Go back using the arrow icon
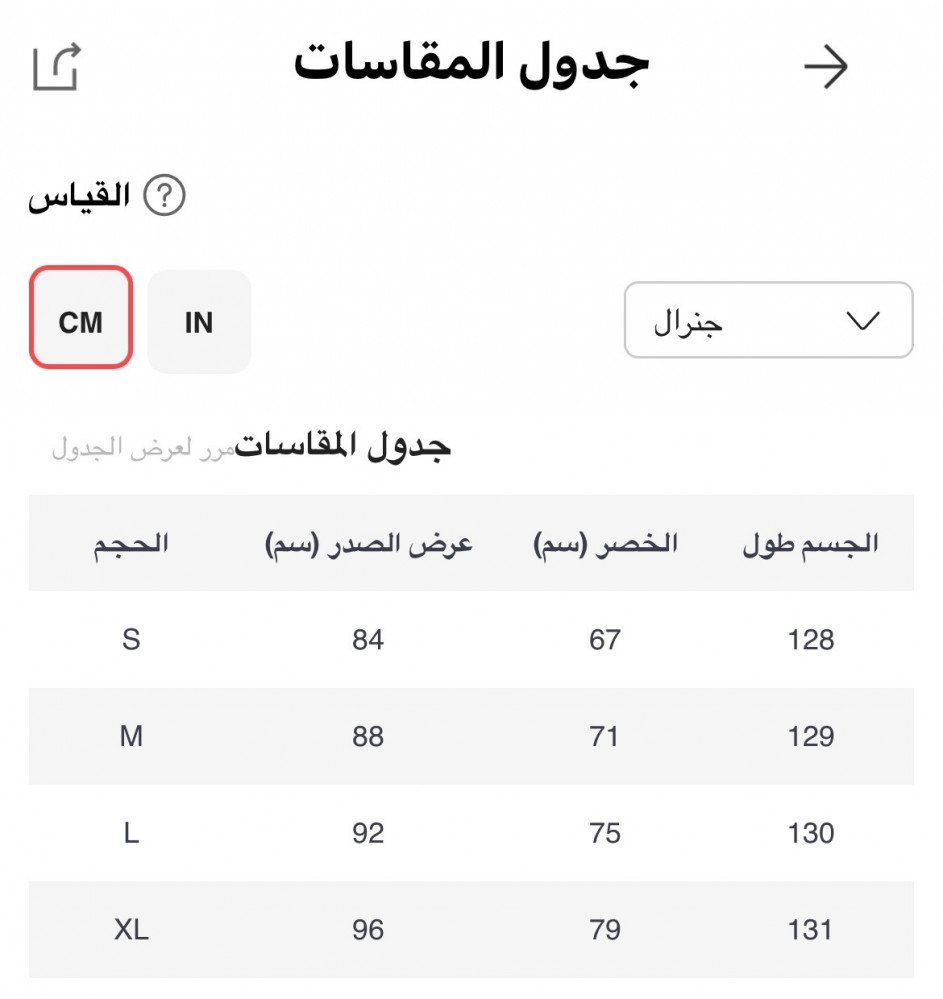This screenshot has height=999, width=943. 826,68
